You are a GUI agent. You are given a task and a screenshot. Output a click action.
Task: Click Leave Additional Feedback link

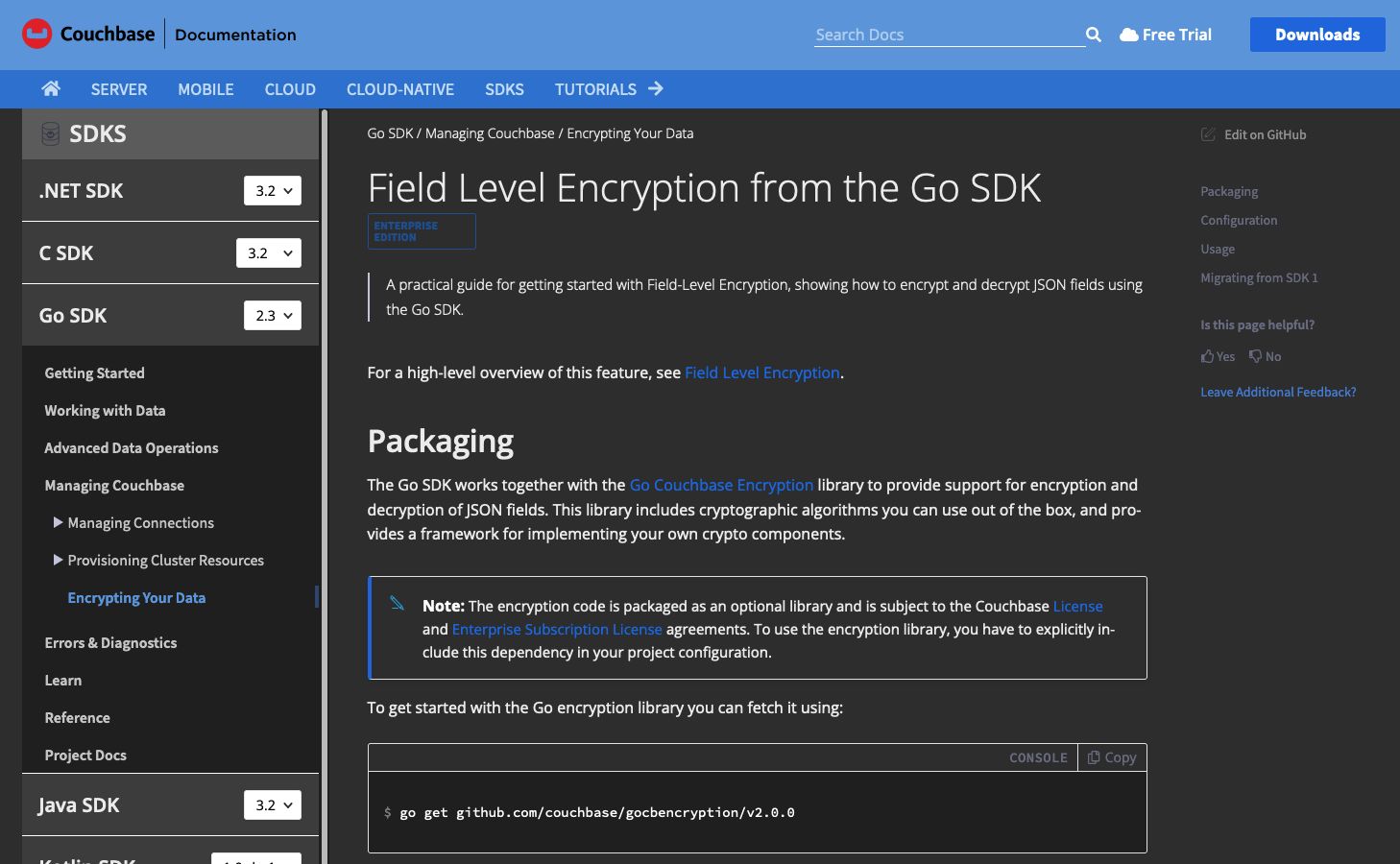point(1278,392)
